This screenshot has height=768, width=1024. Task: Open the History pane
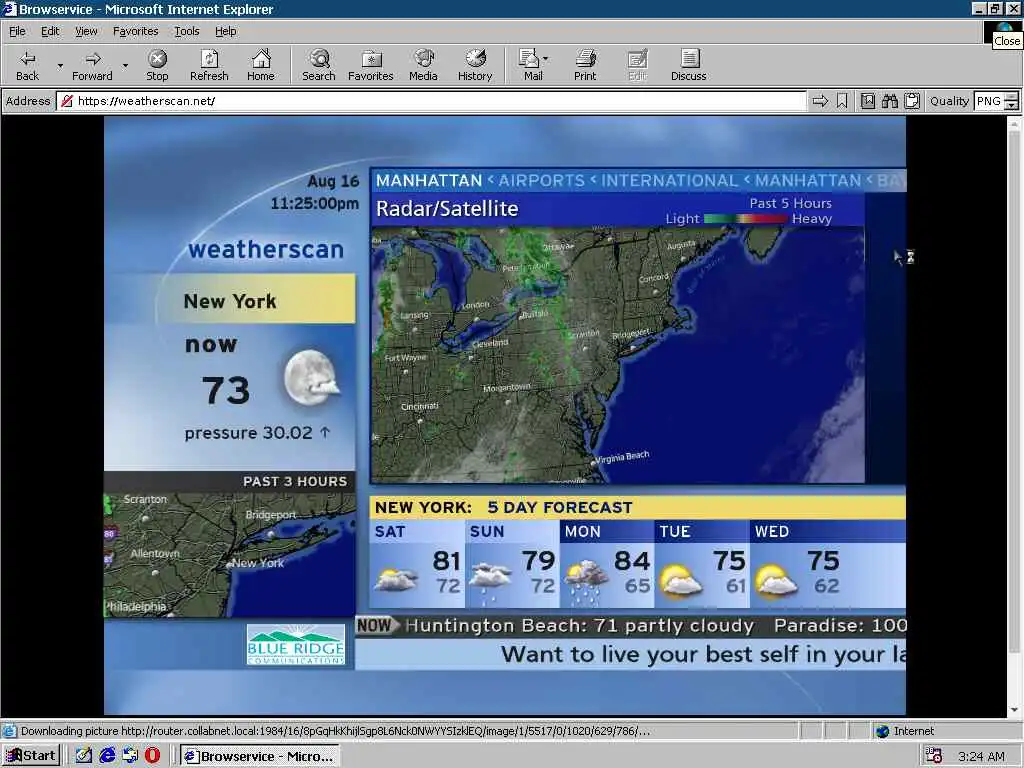point(475,66)
